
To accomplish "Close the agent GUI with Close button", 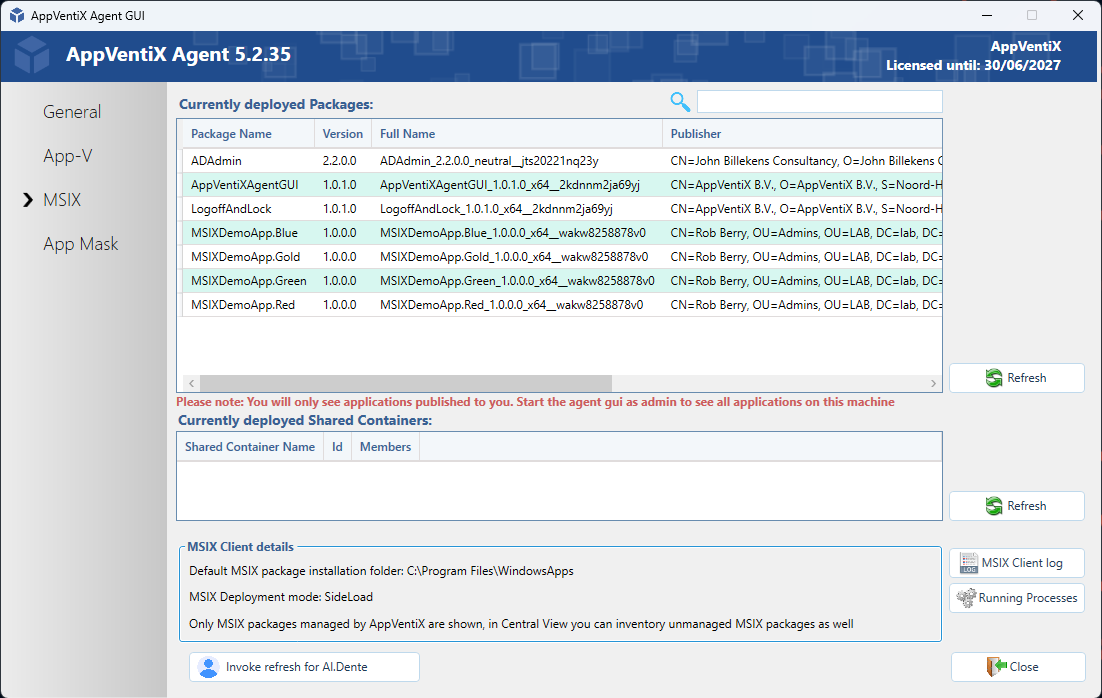I will pos(1018,667).
